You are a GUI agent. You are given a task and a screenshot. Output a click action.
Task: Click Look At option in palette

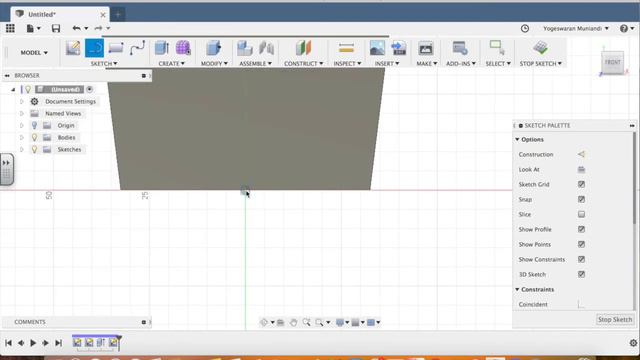click(x=581, y=169)
